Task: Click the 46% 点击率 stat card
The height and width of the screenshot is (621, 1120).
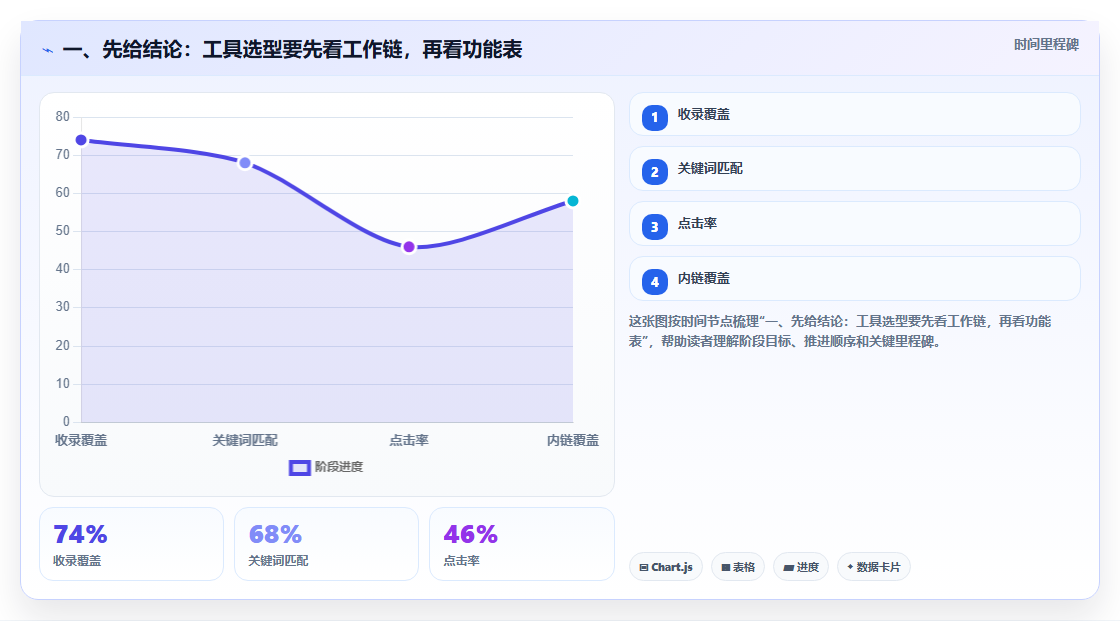Action: 521,544
